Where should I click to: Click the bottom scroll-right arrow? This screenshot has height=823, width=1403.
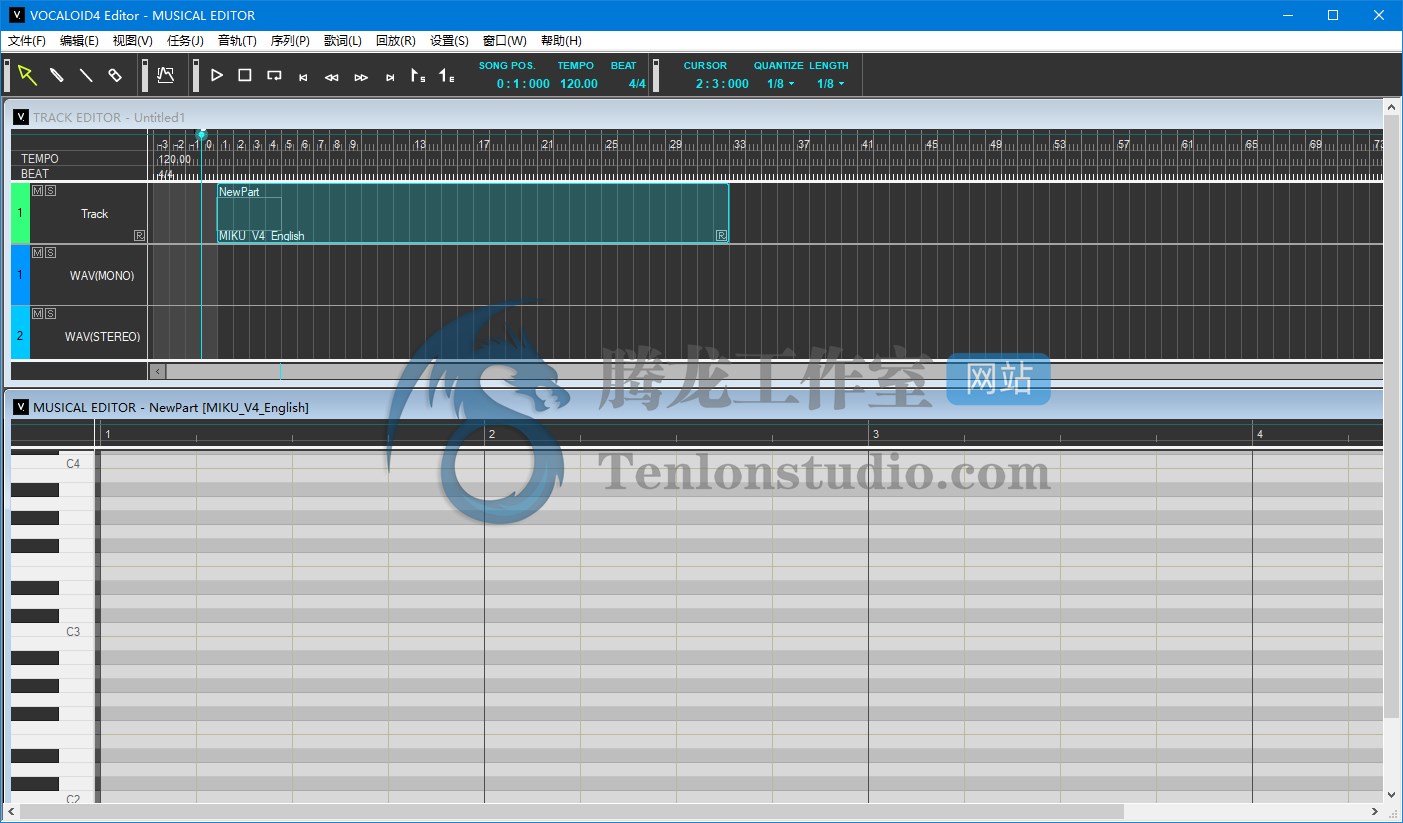(x=1375, y=811)
